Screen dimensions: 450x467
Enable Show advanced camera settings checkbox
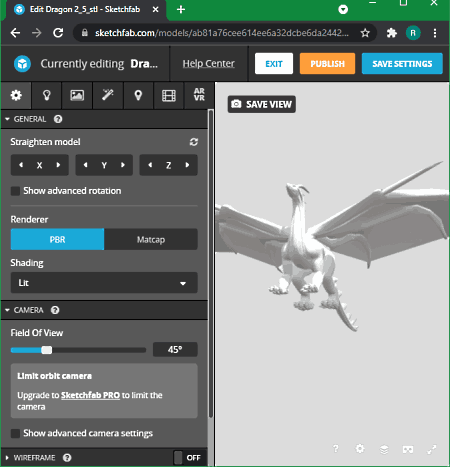point(15,433)
